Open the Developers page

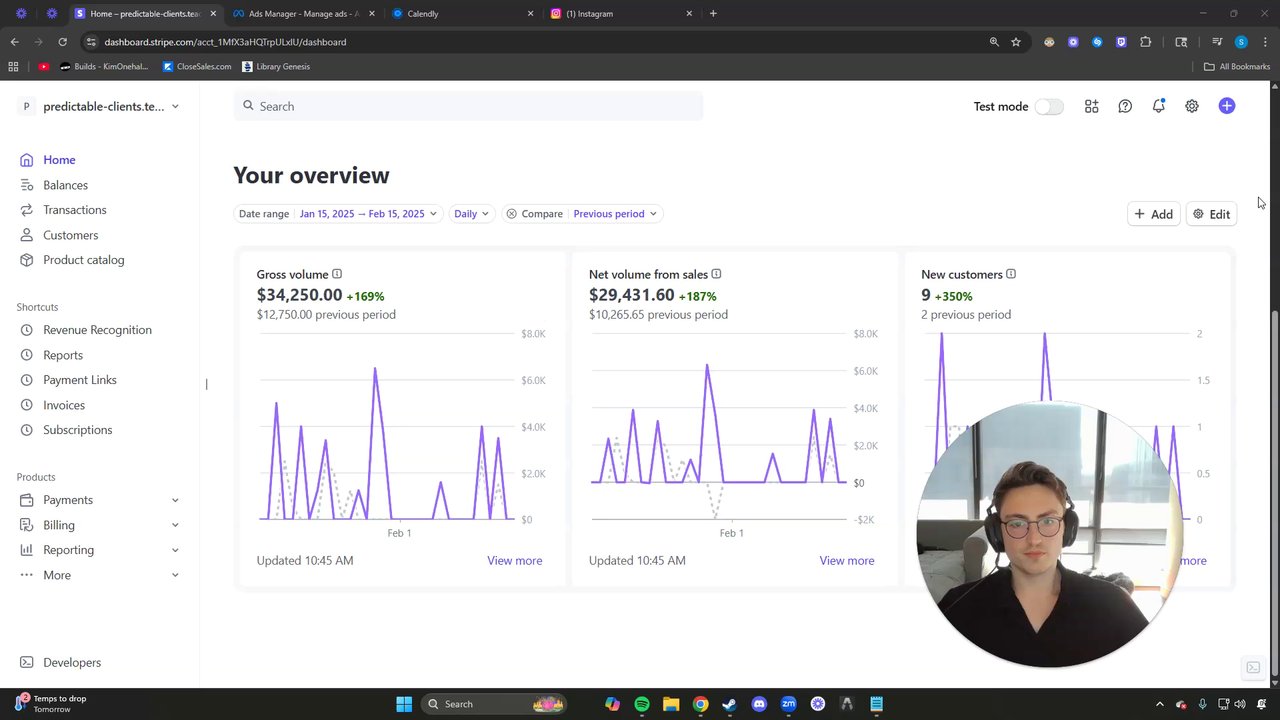point(60,662)
